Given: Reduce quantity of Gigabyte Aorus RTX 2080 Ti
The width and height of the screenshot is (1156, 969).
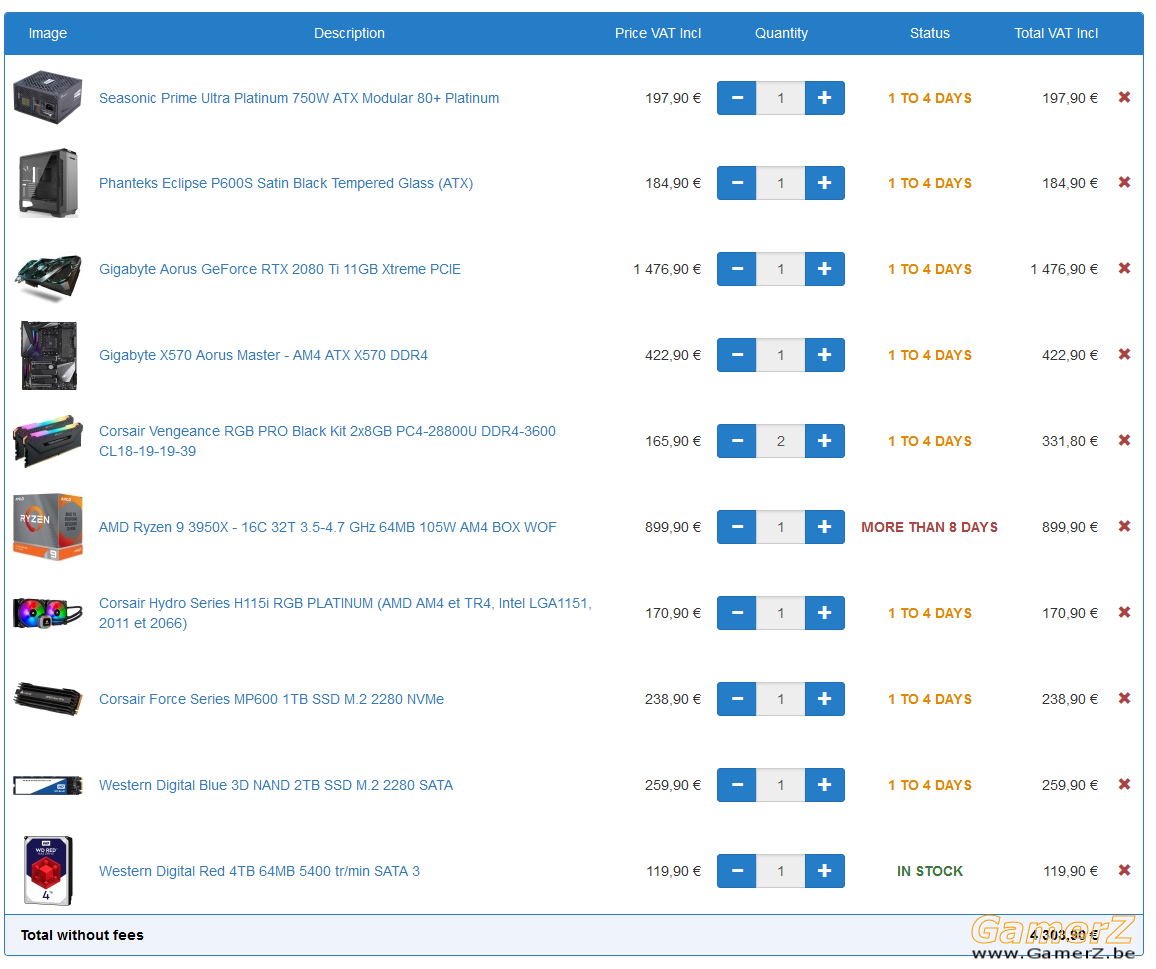Looking at the screenshot, I should click(737, 269).
